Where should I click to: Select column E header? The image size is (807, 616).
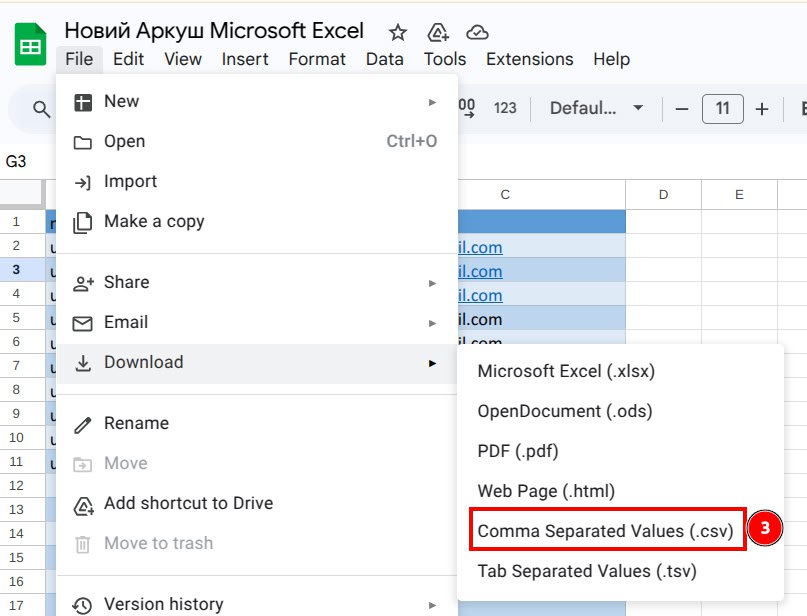739,195
